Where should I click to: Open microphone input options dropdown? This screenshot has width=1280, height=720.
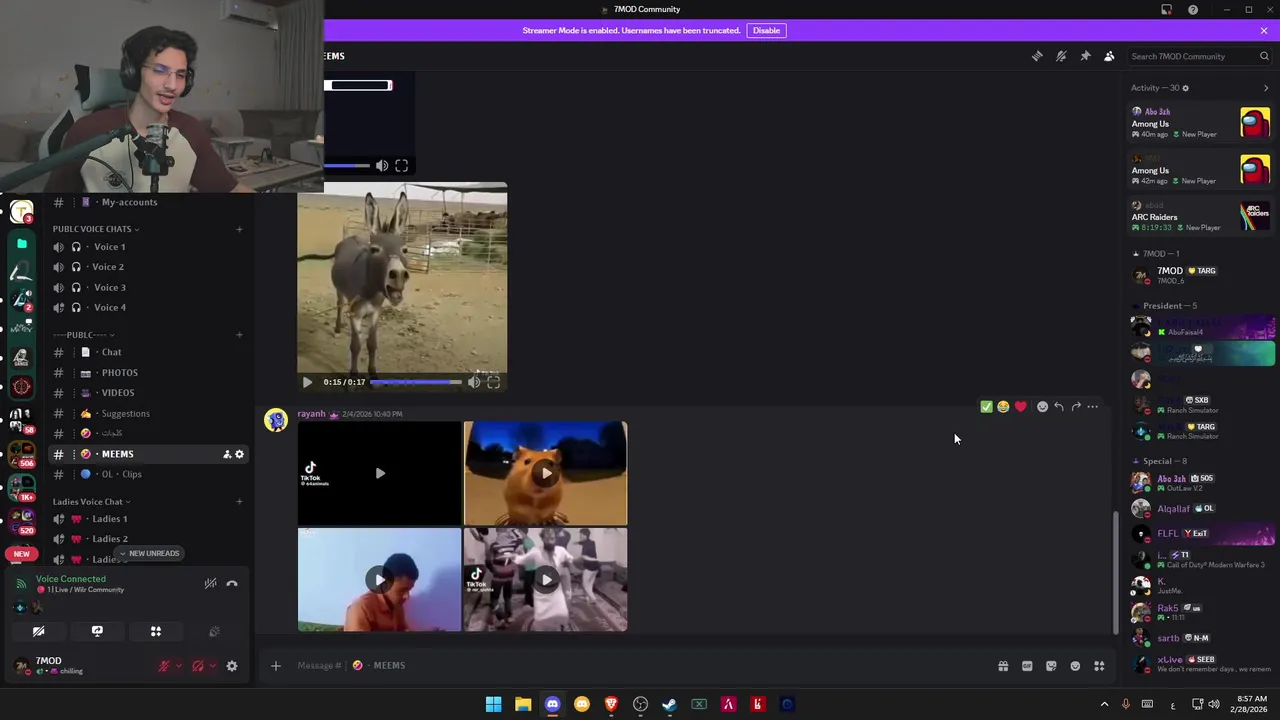pos(179,666)
